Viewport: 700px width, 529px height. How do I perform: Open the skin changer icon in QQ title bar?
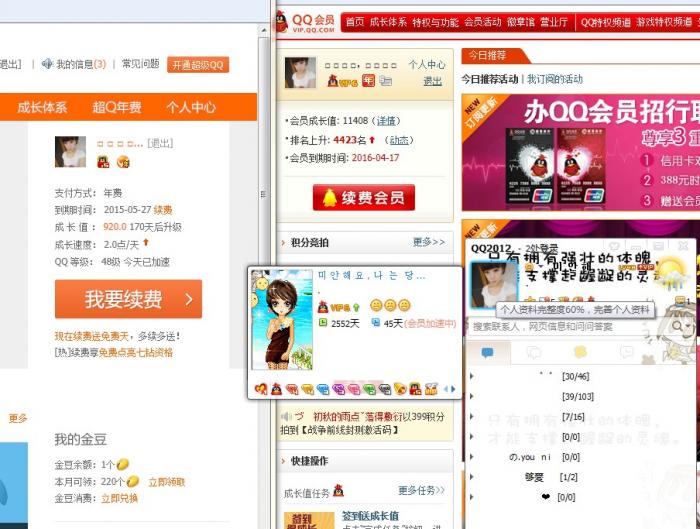pyautogui.click(x=614, y=246)
